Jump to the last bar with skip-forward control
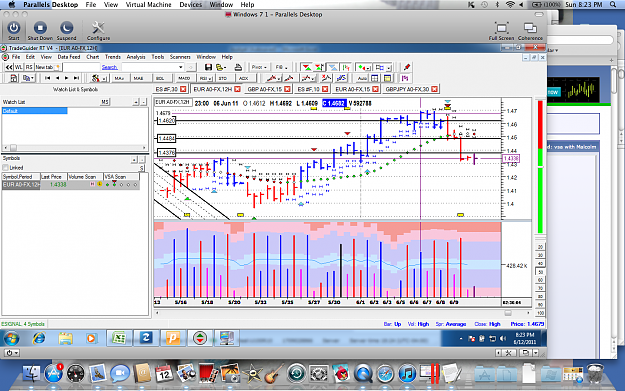The image size is (625, 391). (76, 78)
